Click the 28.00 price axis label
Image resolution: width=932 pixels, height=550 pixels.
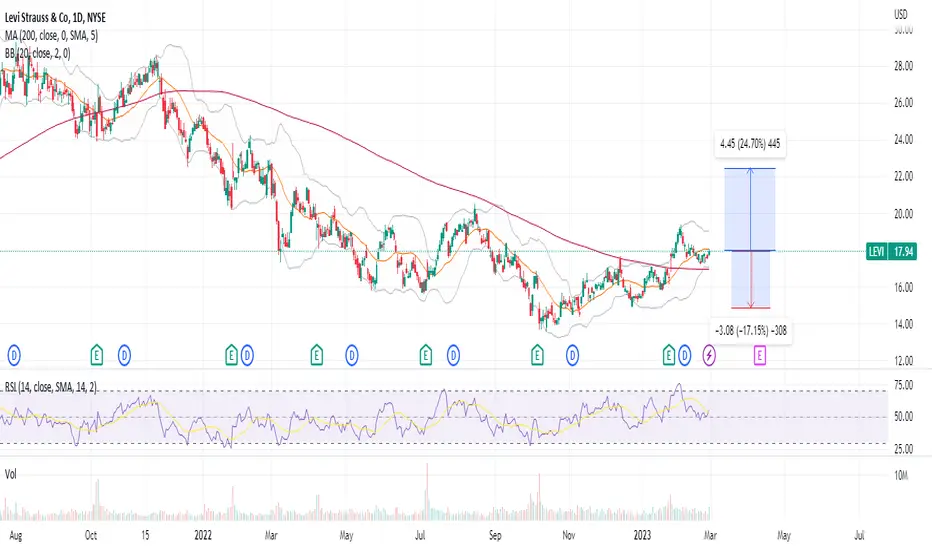click(903, 66)
